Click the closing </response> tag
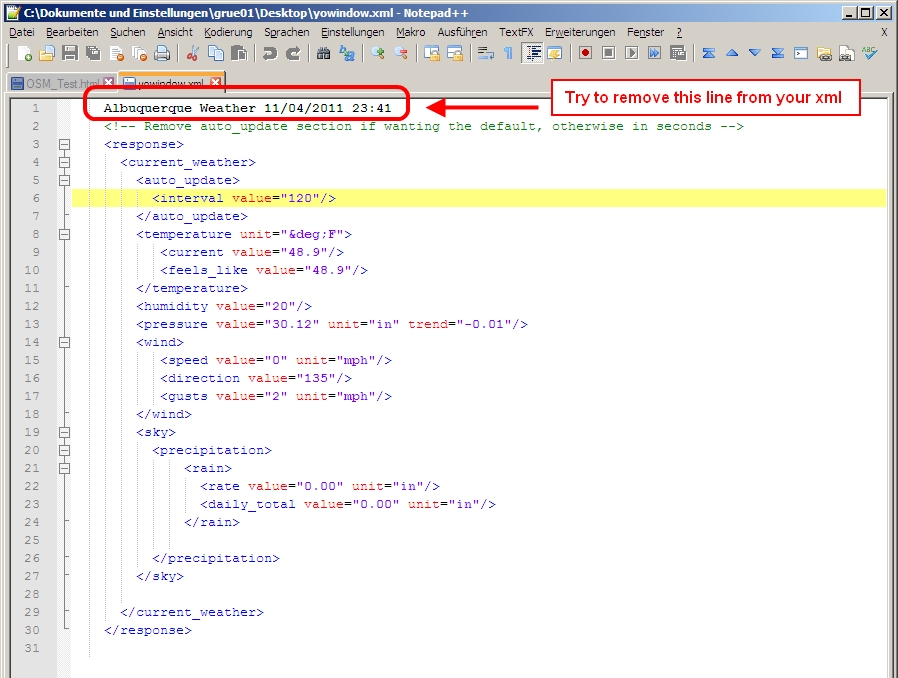Image resolution: width=898 pixels, height=678 pixels. coord(148,630)
